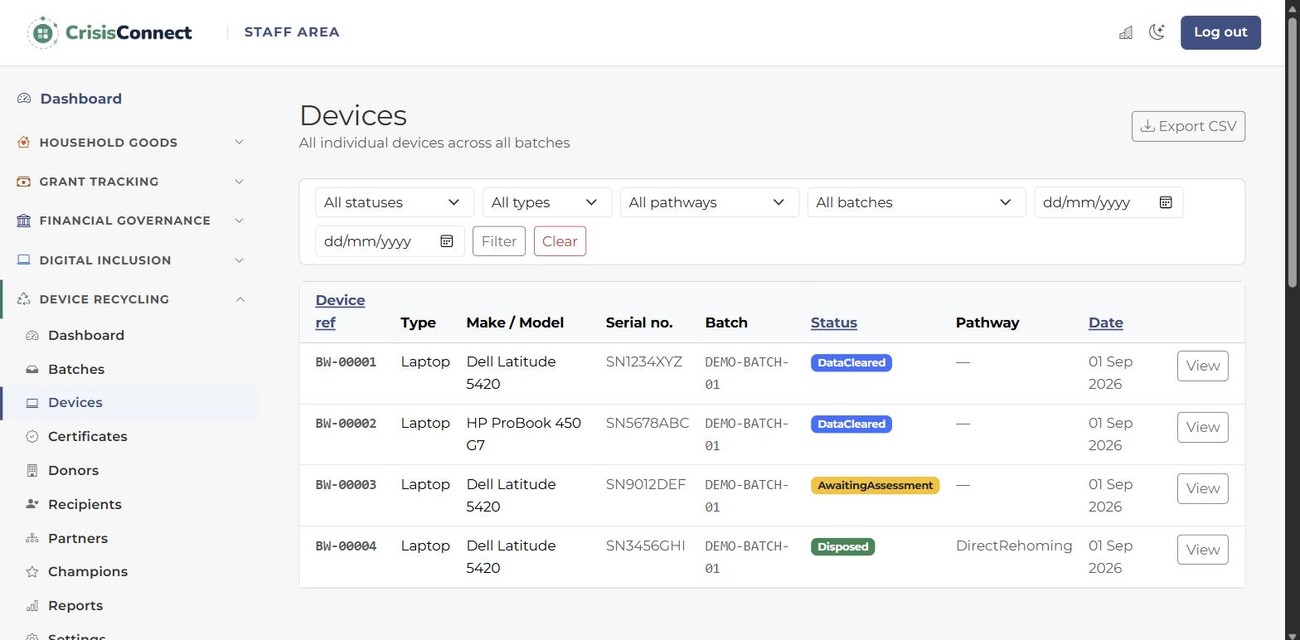Screen dimensions: 1300x640
Task: Click the Household Goods section icon
Action: (24, 142)
